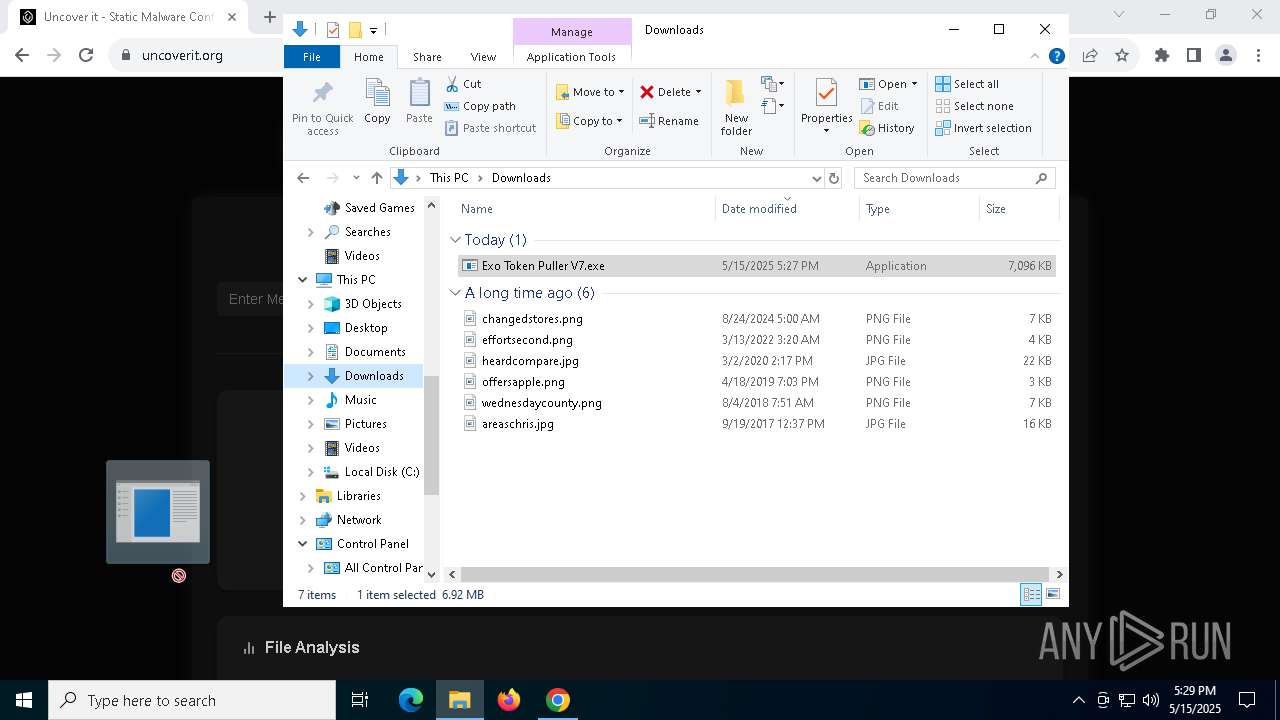Select the Home ribbon tab
This screenshot has height=720, width=1280.
point(369,57)
